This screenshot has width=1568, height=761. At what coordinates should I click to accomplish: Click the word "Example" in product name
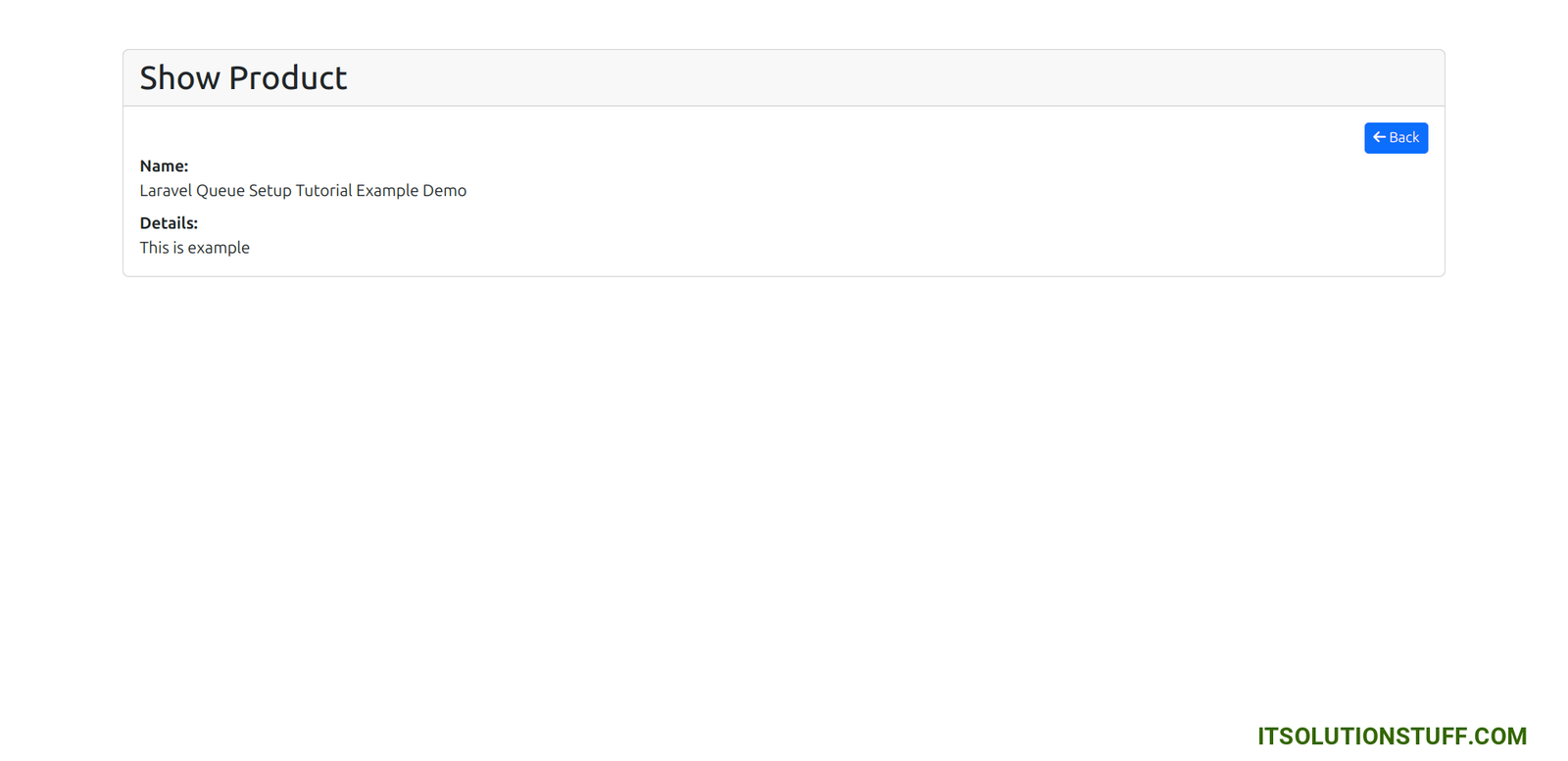coord(387,191)
